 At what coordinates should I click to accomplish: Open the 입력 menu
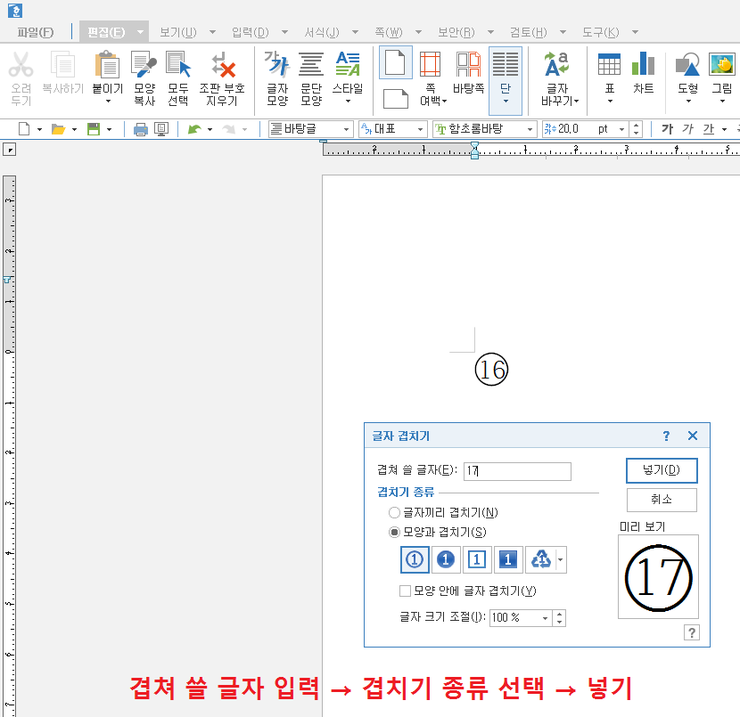[249, 32]
